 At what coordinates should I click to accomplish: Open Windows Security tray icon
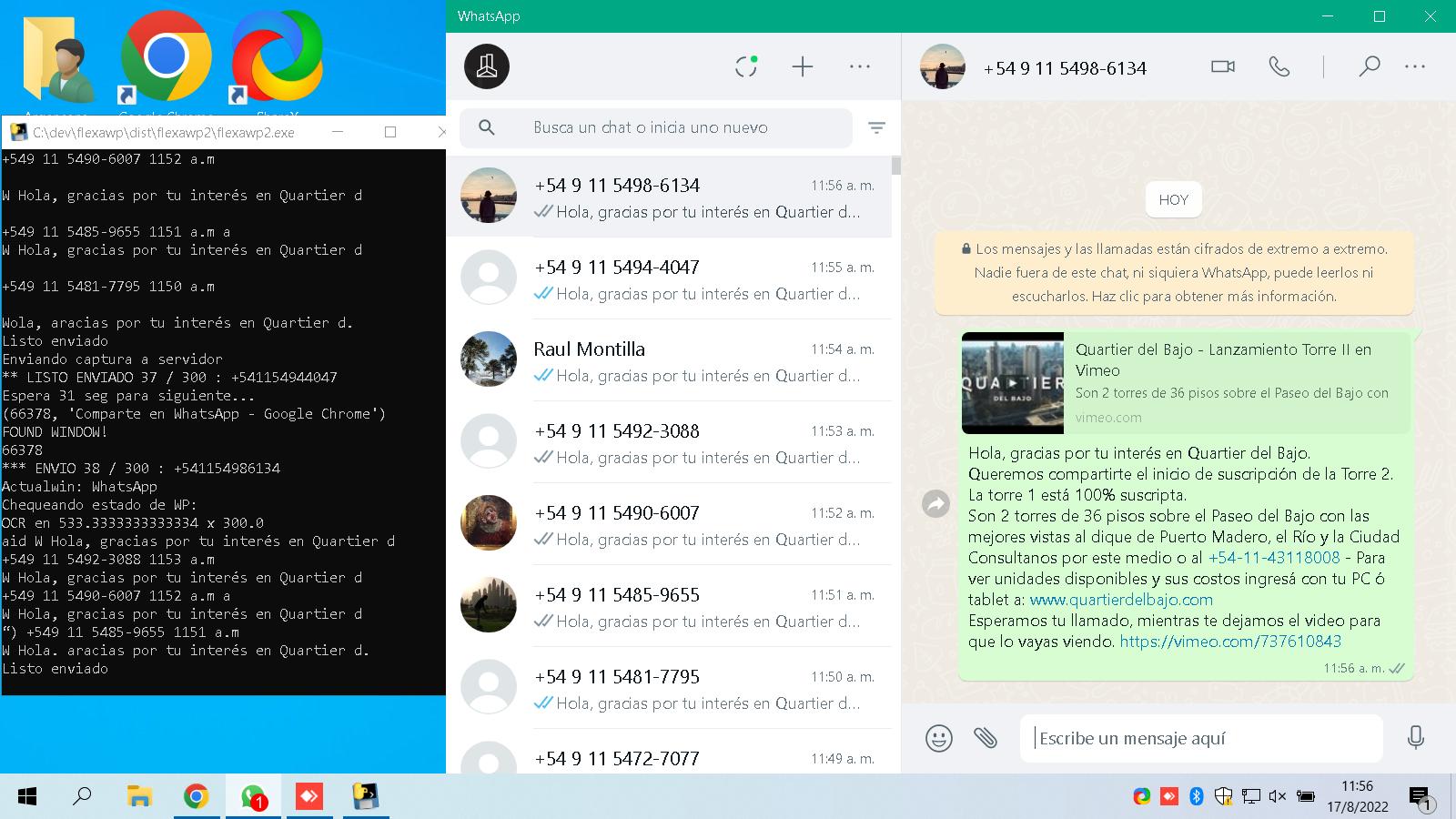1224,797
